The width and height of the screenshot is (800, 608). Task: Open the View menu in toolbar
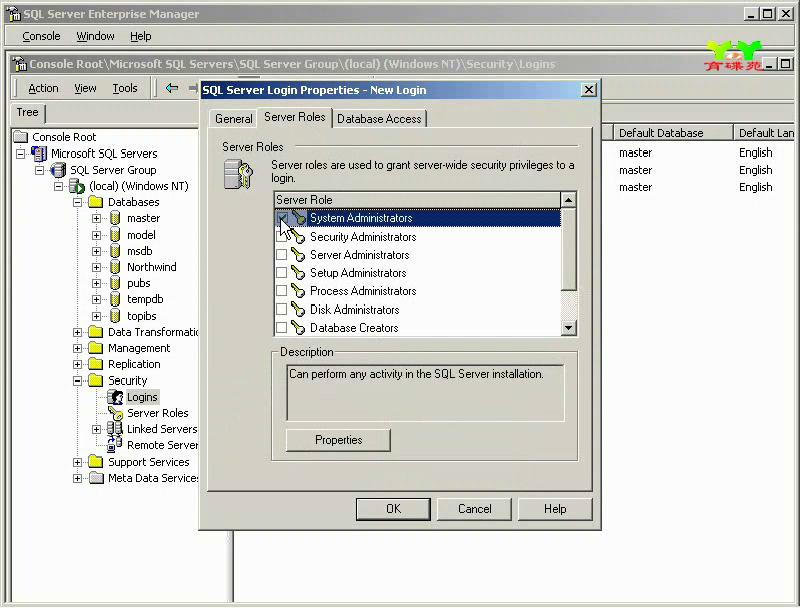coord(85,88)
